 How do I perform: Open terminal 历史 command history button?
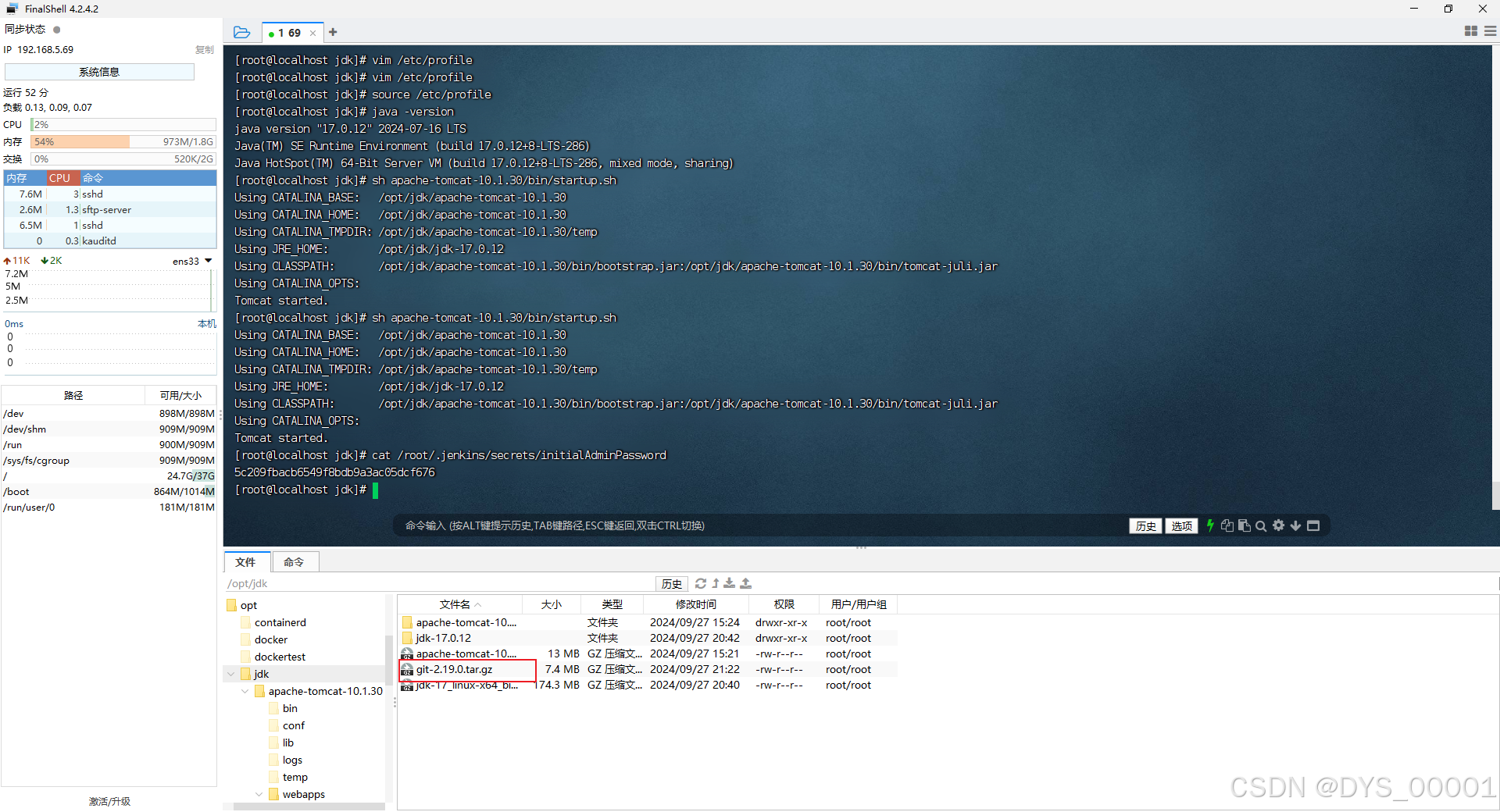[1145, 525]
